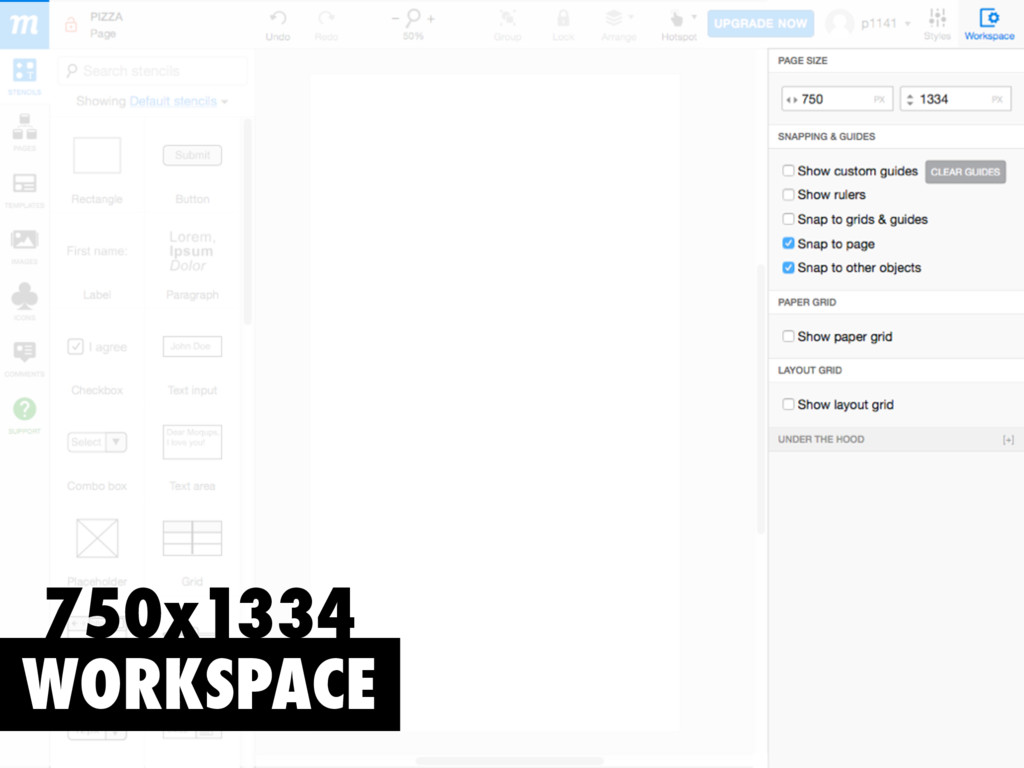Click the stencils panel vertical scrollbar
This screenshot has height=768, width=1024.
247,222
